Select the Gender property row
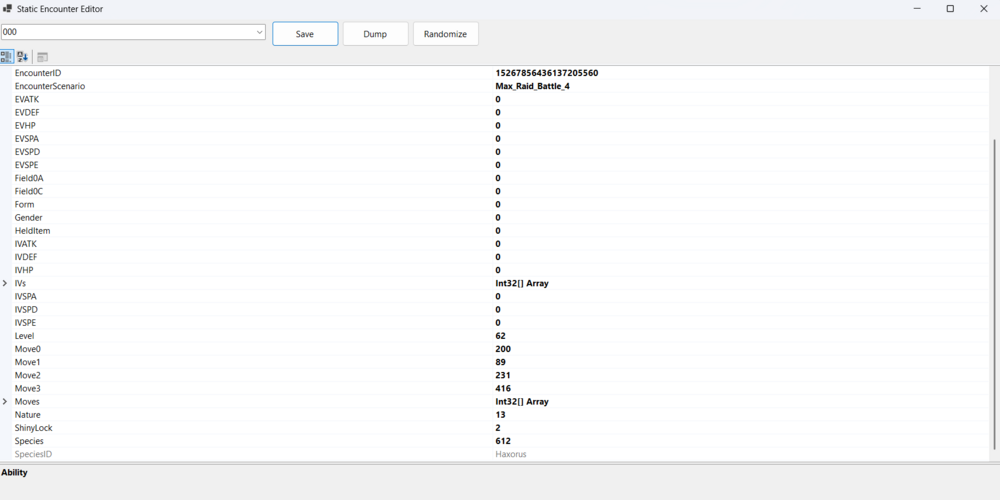The height and width of the screenshot is (500, 1000). pos(28,218)
